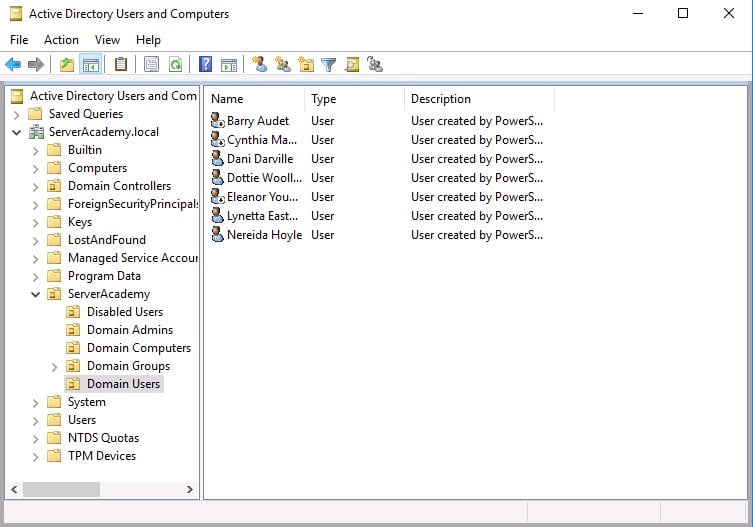
Task: Create a new user with toolbar icon
Action: coord(259,64)
